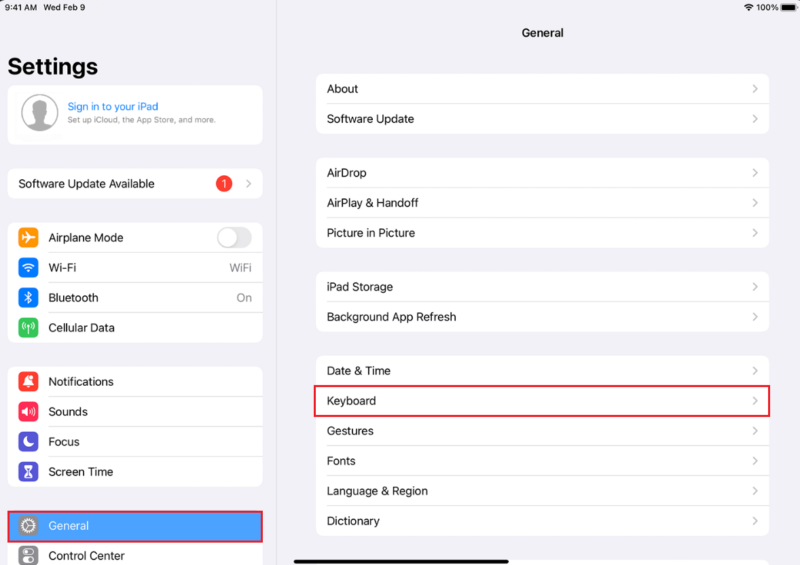Expand the Keyboard row chevron
Screen dimensions: 800x565
pyautogui.click(x=755, y=401)
